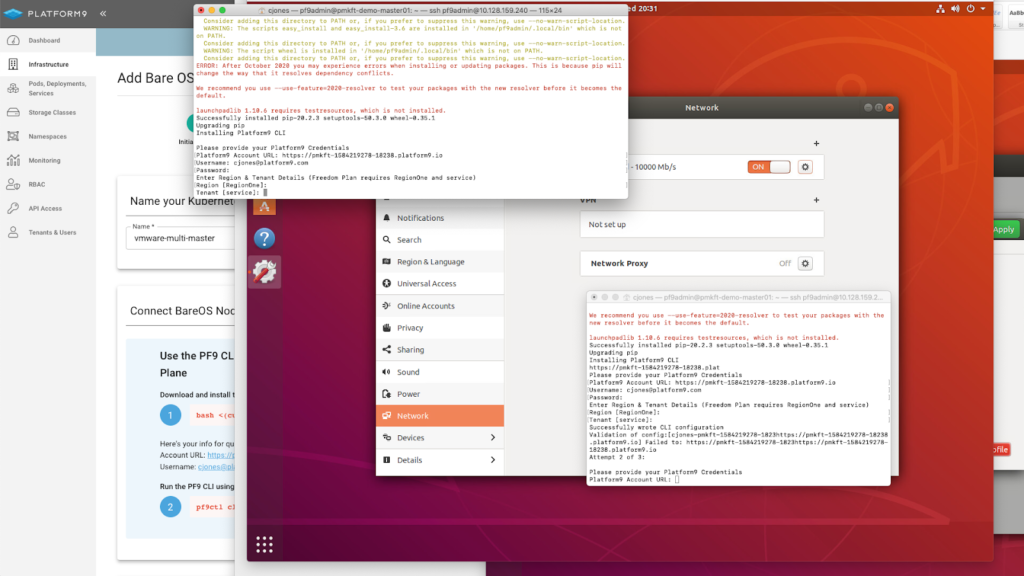Click the Pods, Deployments, Services icon
The image size is (1024, 576).
pos(15,88)
